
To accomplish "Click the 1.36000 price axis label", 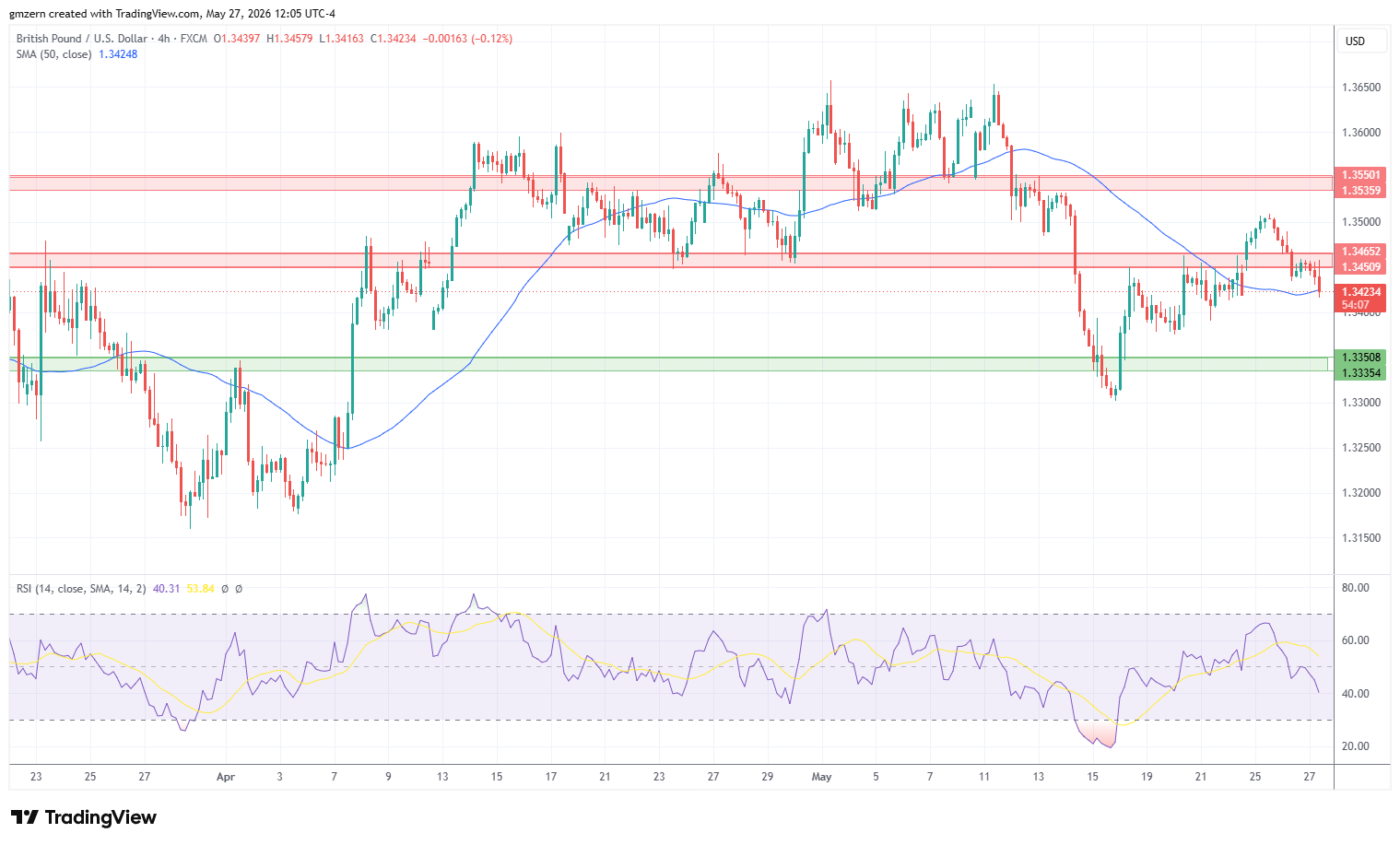I will [1361, 133].
